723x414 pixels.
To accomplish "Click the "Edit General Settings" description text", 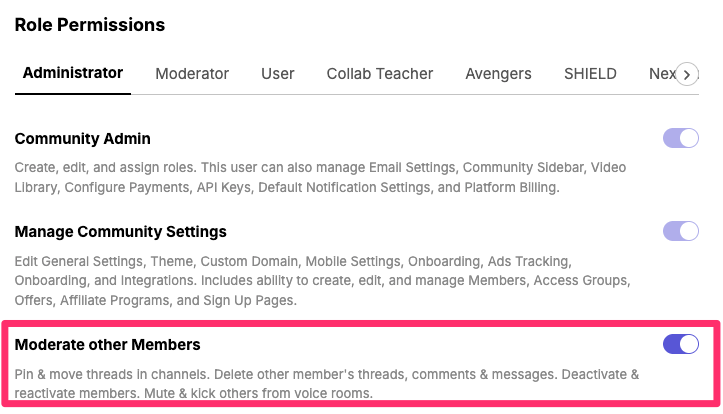I will click(80, 261).
